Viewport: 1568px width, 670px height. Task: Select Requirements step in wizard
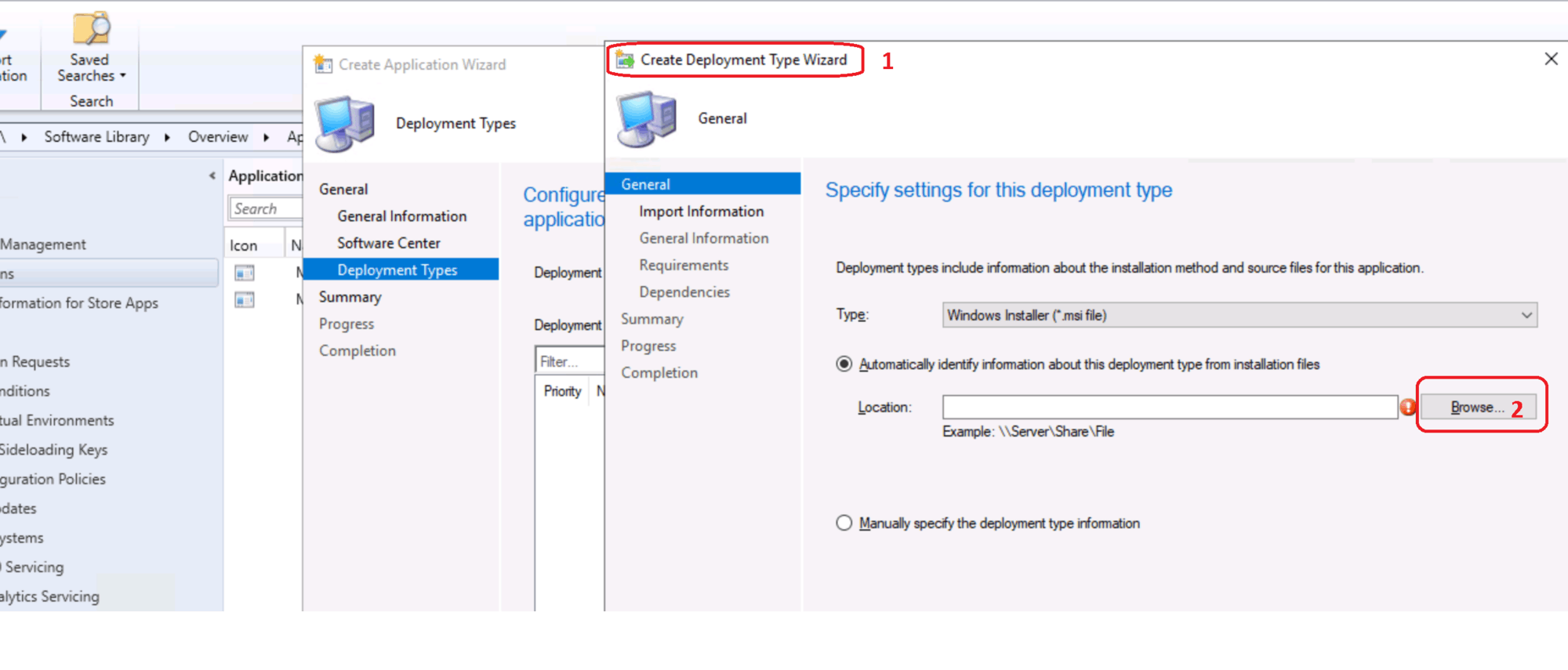click(x=684, y=265)
